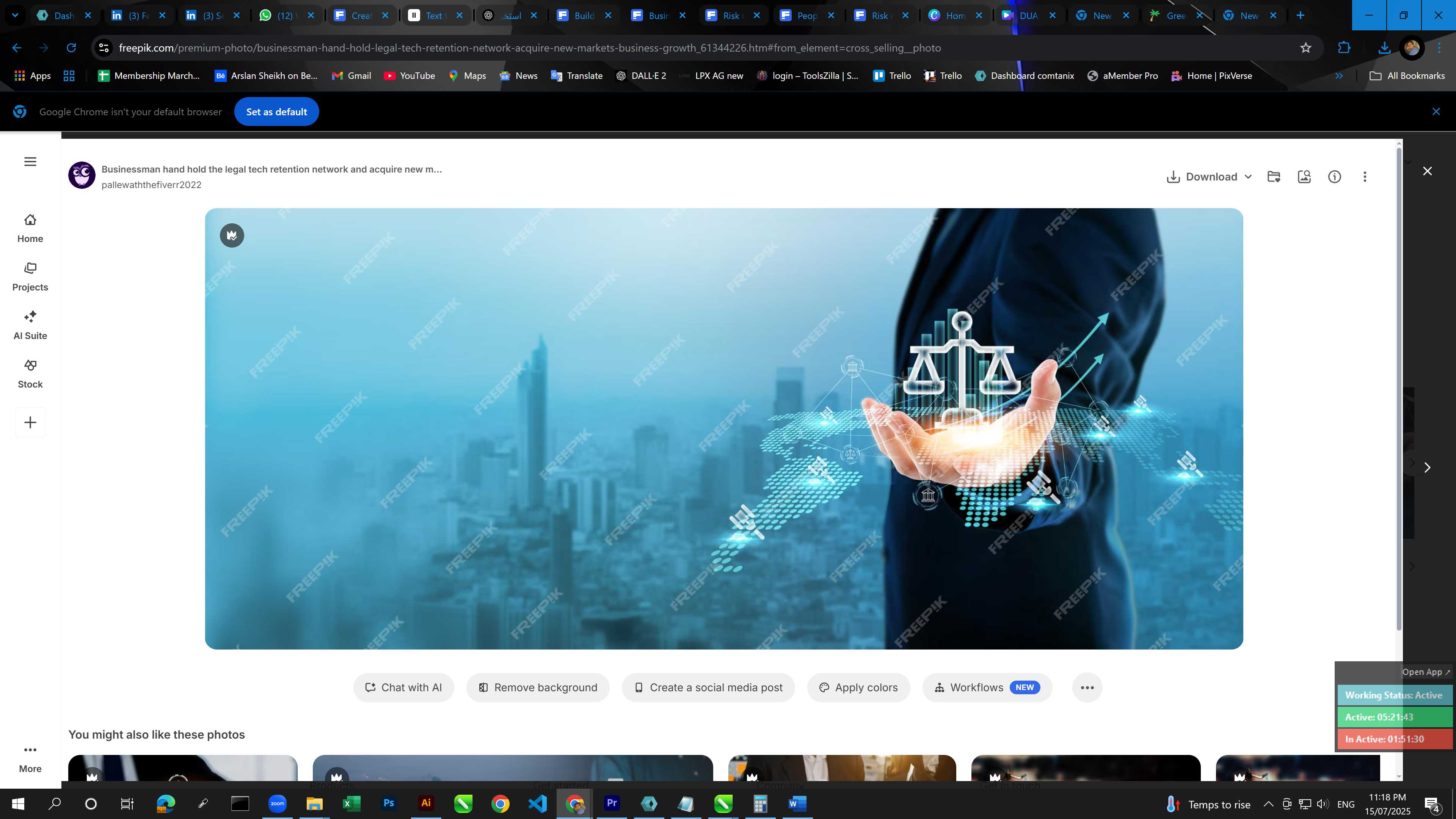Show hidden system tray icons

click(x=1268, y=804)
